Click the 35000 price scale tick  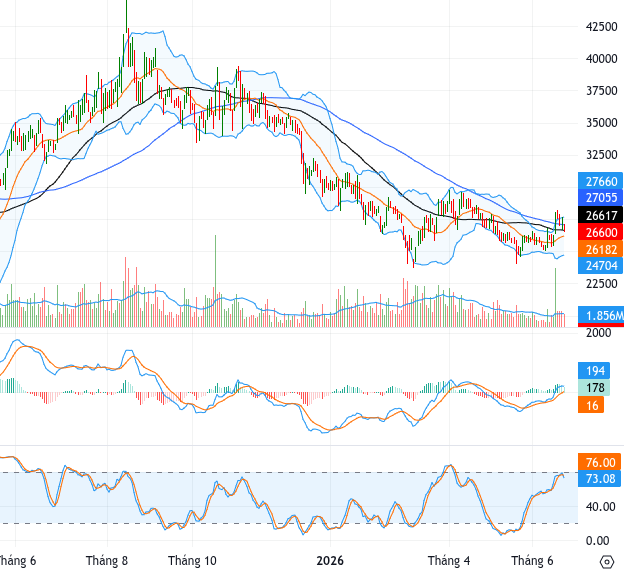pos(601,123)
